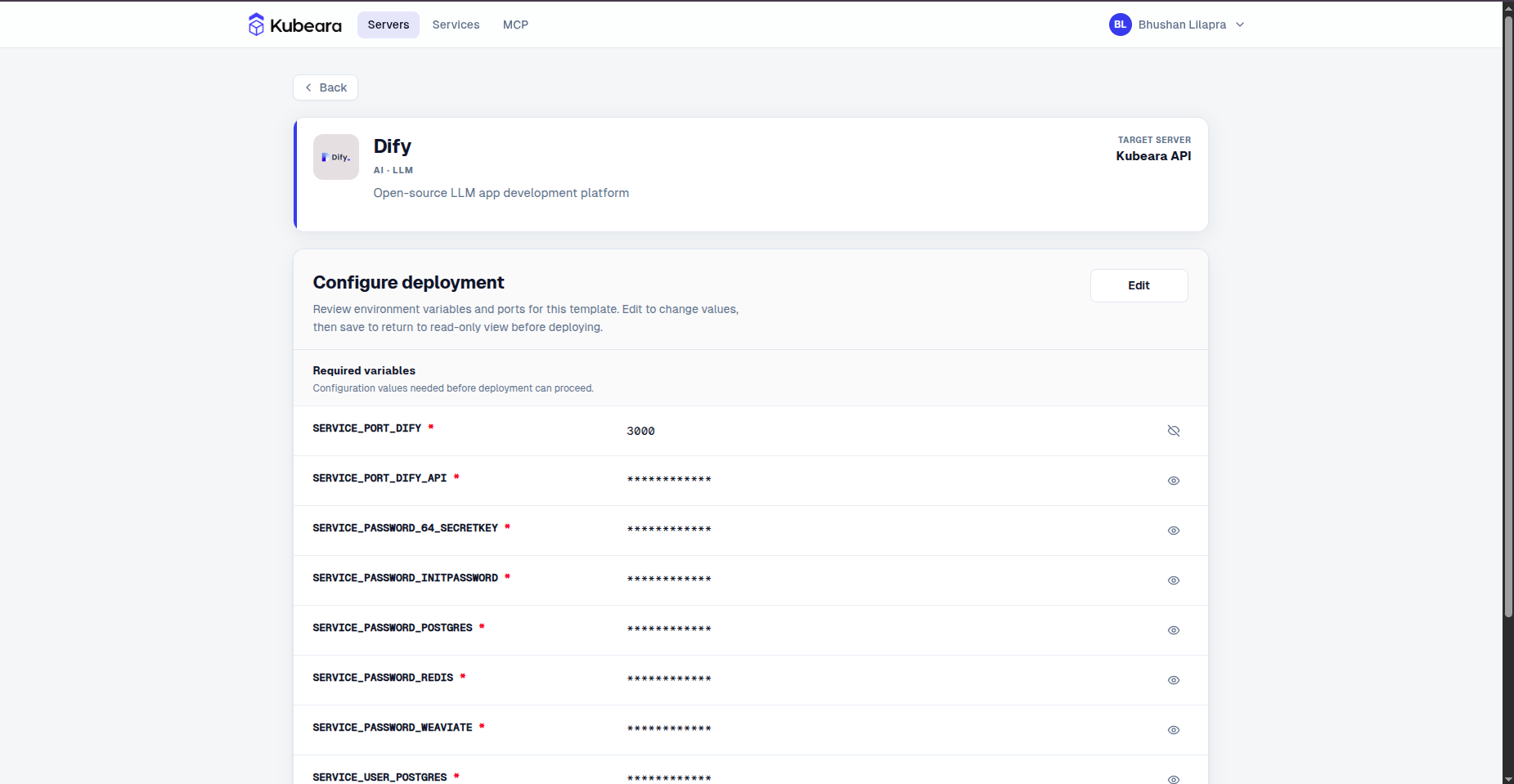This screenshot has width=1514, height=784.
Task: Show the SERVICE_PASSWORD_64_SECRETKEY value
Action: click(x=1174, y=531)
